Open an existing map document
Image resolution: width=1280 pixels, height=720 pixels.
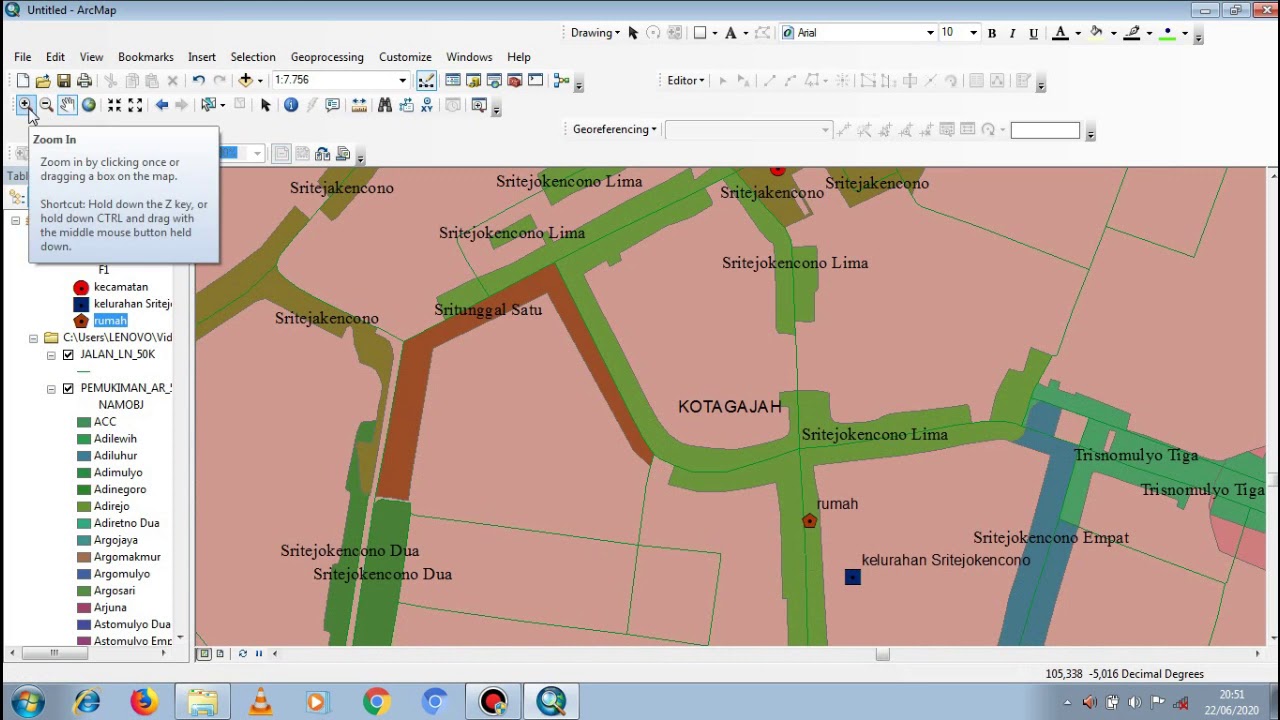coord(43,80)
